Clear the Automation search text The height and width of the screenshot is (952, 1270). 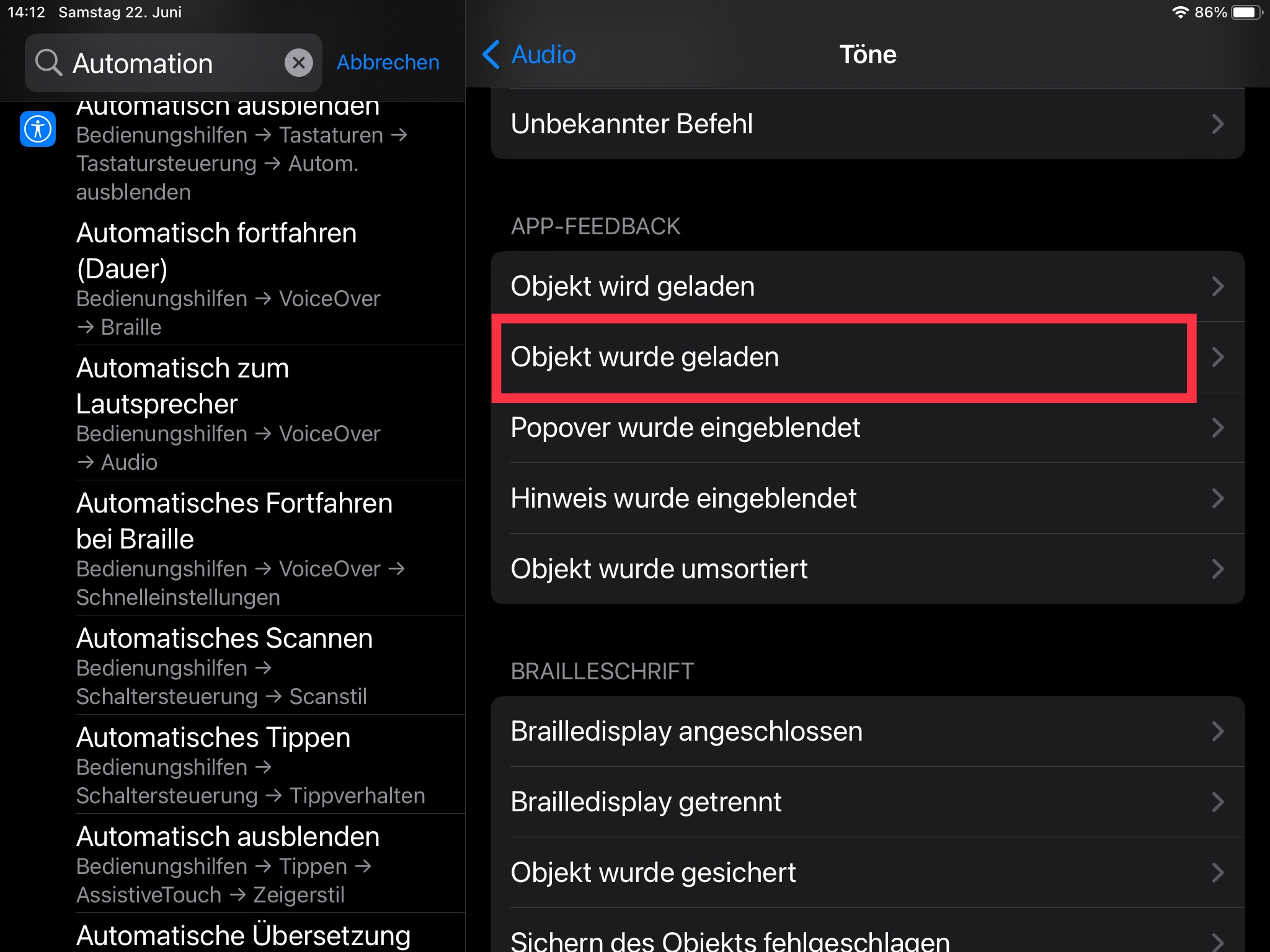click(298, 63)
